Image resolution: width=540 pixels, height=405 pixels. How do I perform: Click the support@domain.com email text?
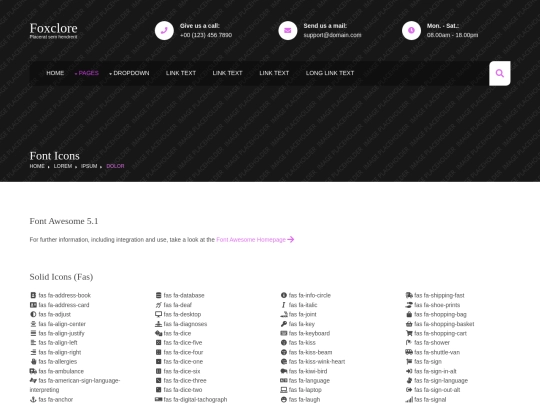pos(332,35)
